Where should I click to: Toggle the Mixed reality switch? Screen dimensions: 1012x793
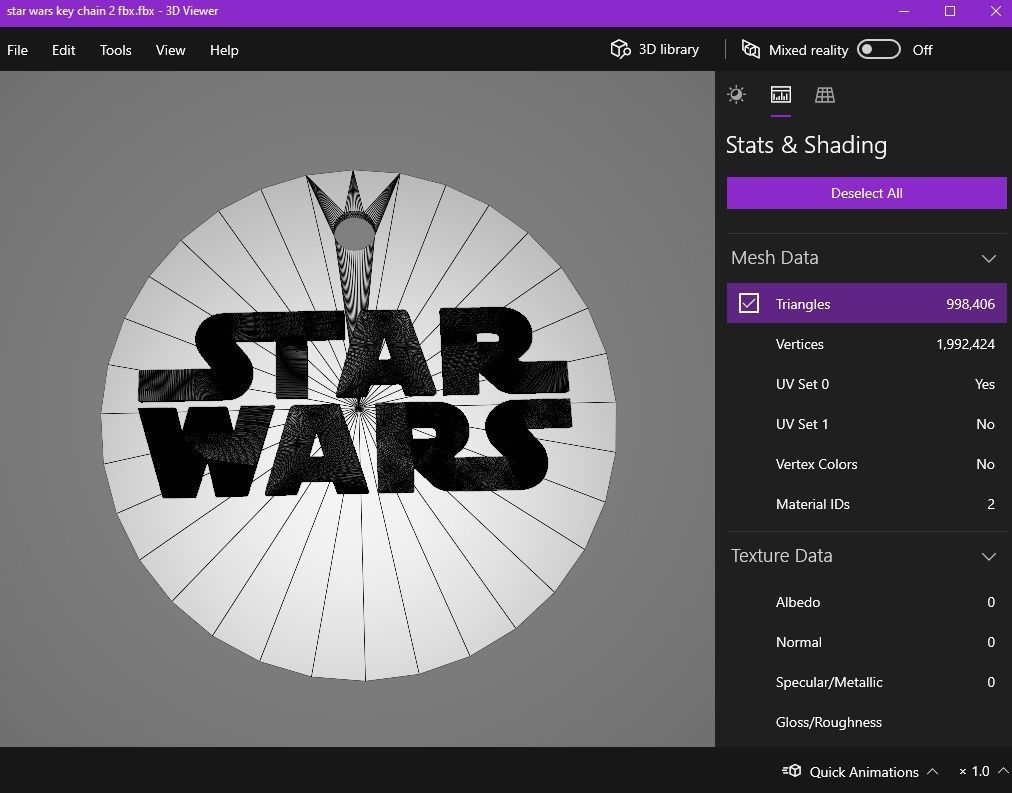click(878, 49)
